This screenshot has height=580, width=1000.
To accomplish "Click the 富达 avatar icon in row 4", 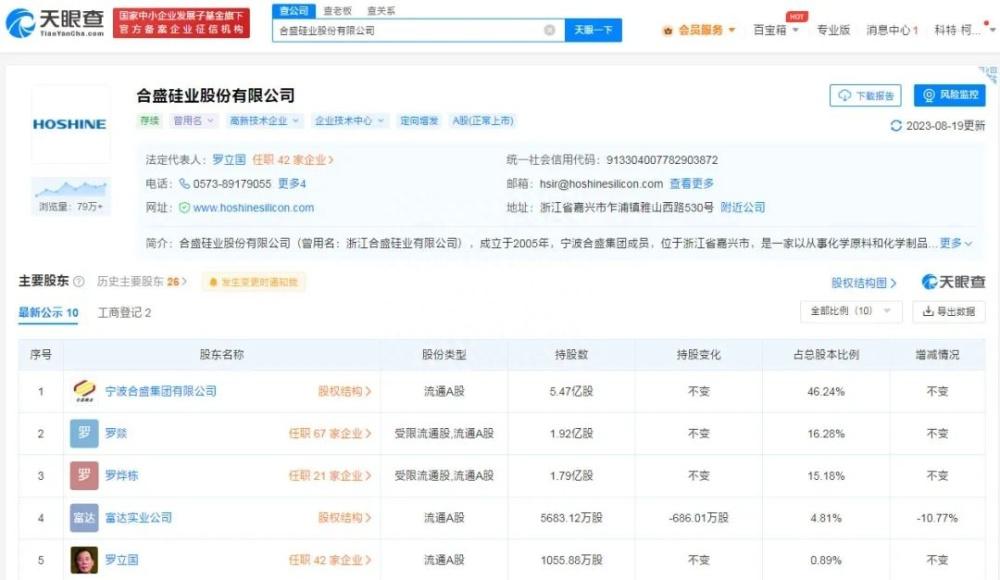I will 84,518.
